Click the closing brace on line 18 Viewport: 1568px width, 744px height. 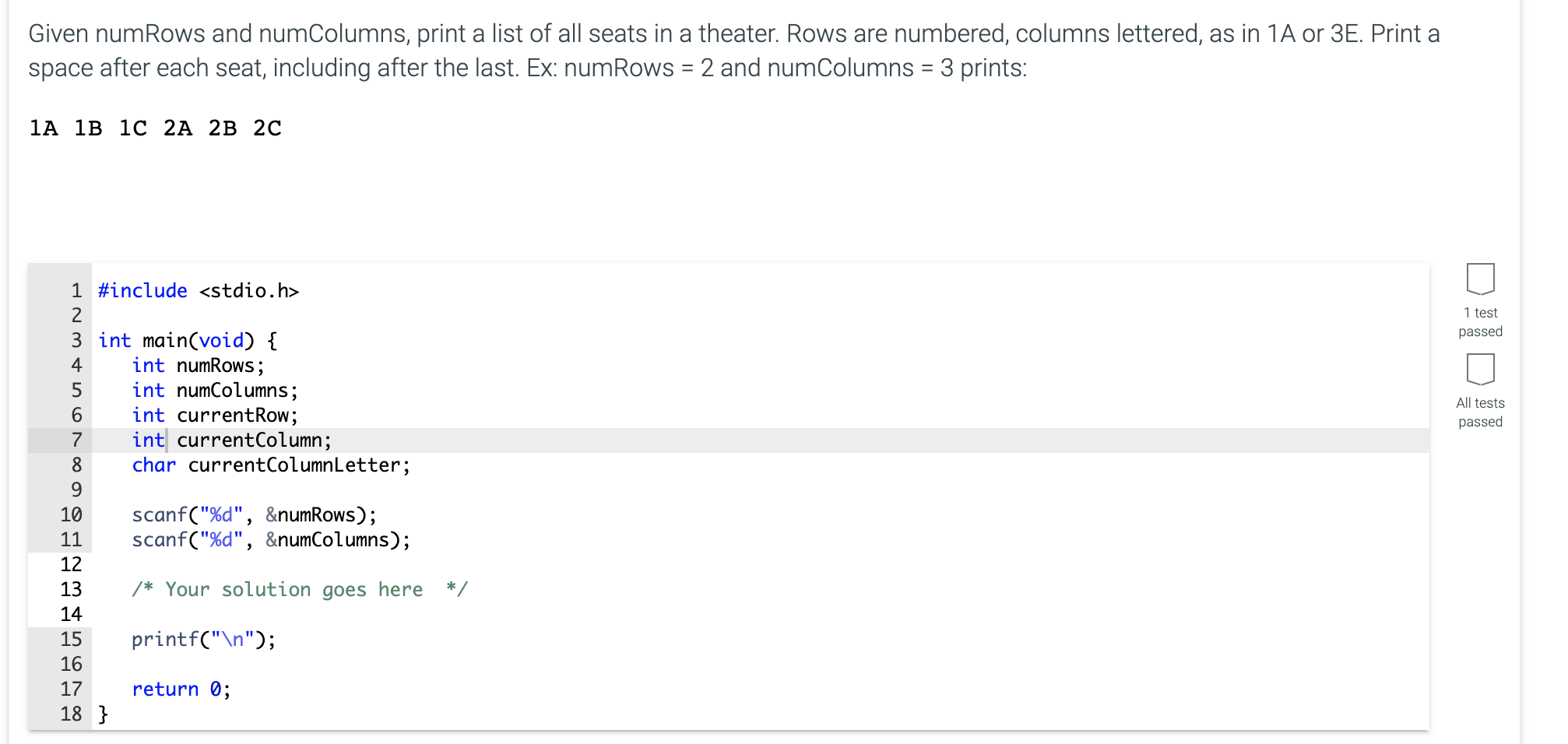pyautogui.click(x=102, y=714)
